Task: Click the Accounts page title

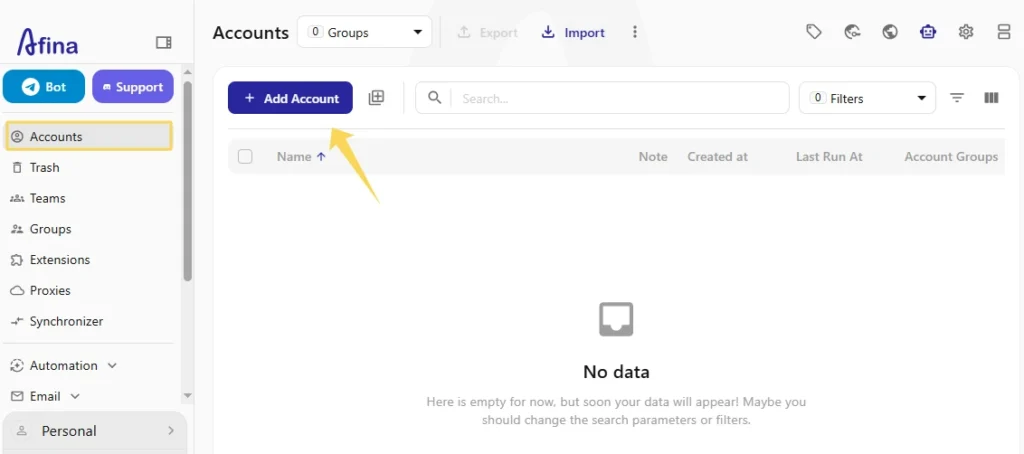Action: coord(251,33)
